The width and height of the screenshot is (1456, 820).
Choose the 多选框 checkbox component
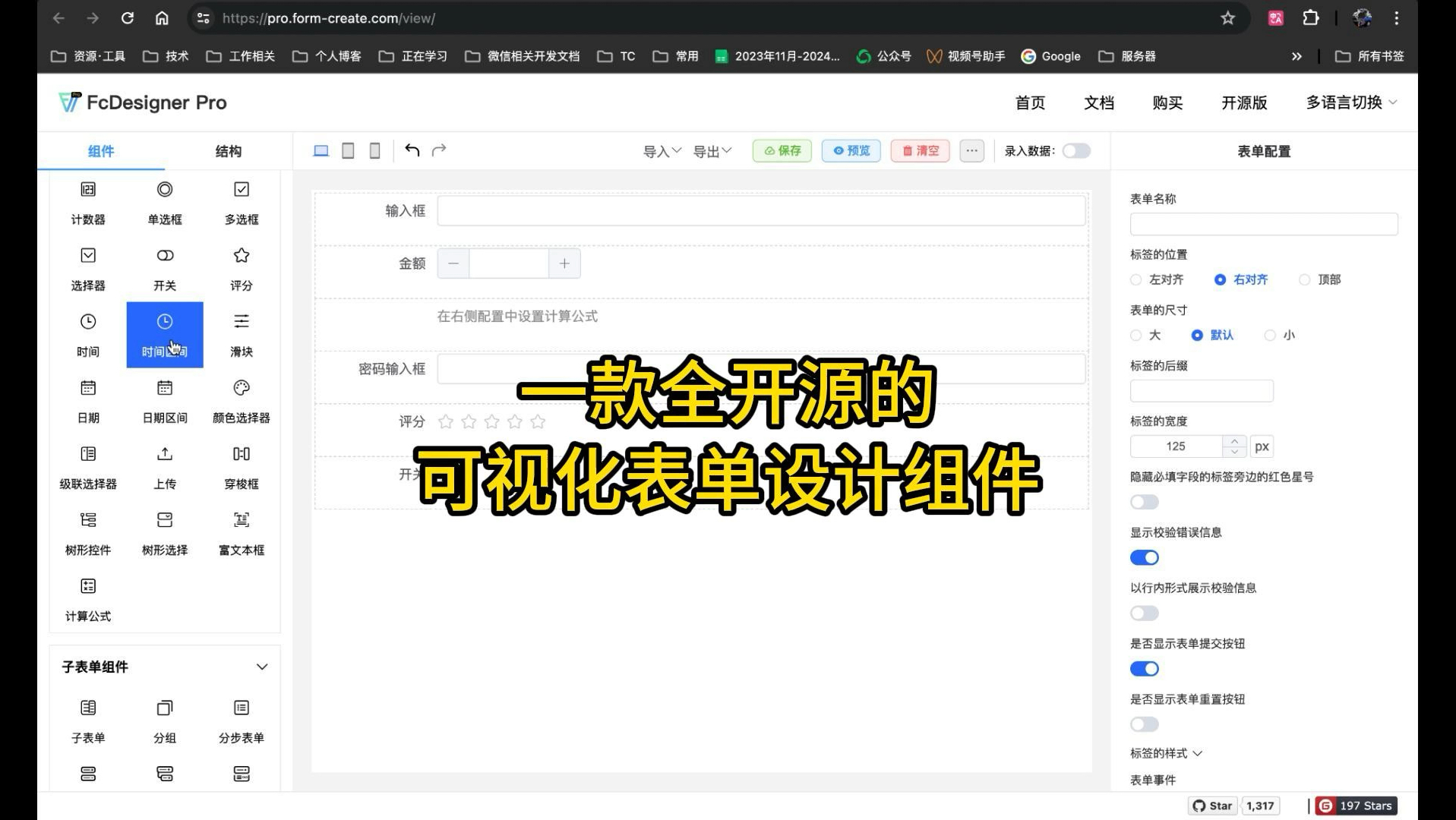(x=242, y=203)
